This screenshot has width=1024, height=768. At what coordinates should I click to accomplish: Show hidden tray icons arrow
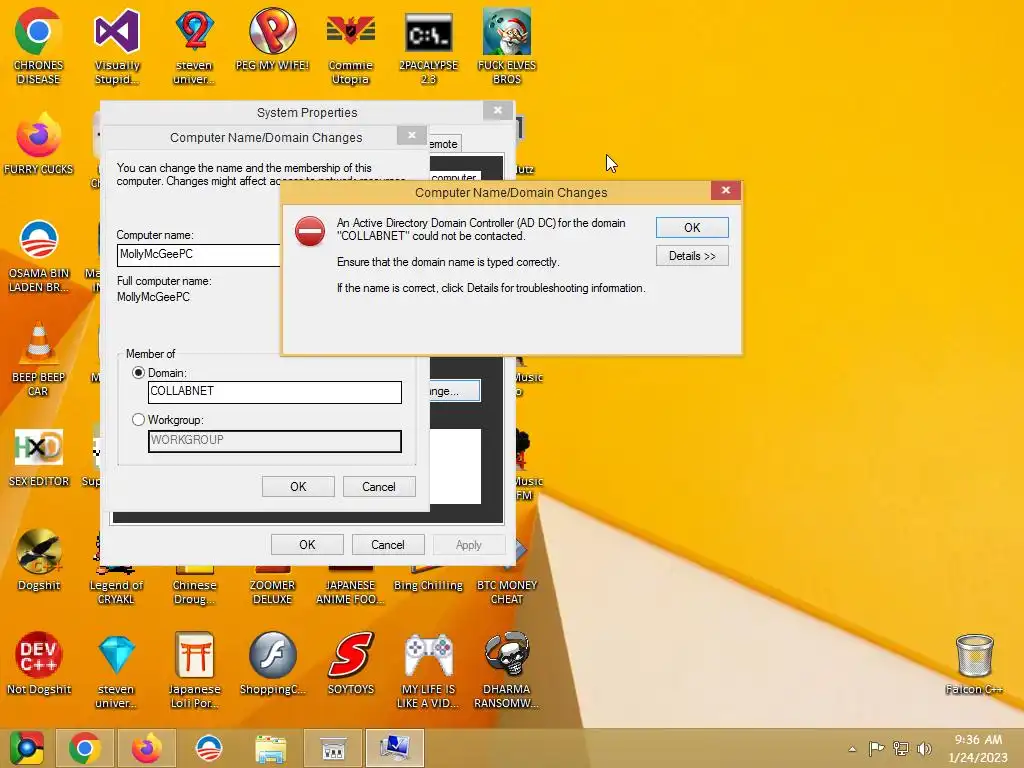(852, 749)
